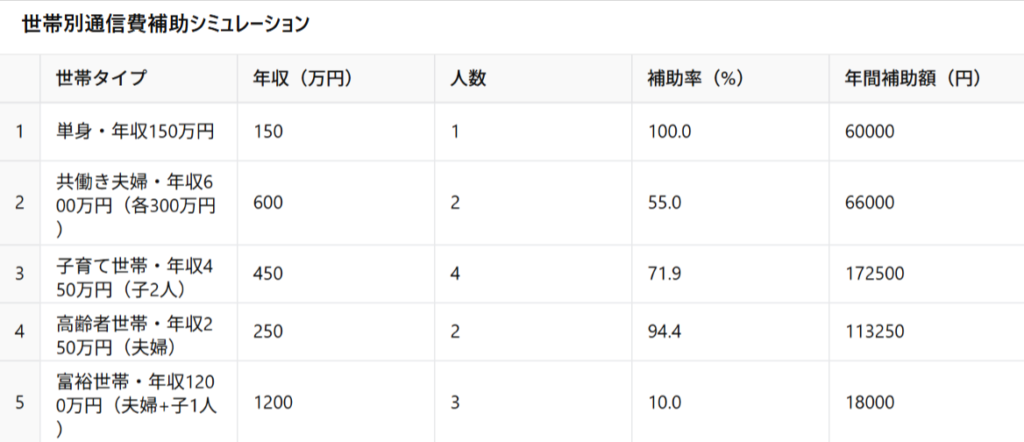Screen dimensions: 1024x442
Task: Click the 単身・年収150万円 cell
Action: 135,131
